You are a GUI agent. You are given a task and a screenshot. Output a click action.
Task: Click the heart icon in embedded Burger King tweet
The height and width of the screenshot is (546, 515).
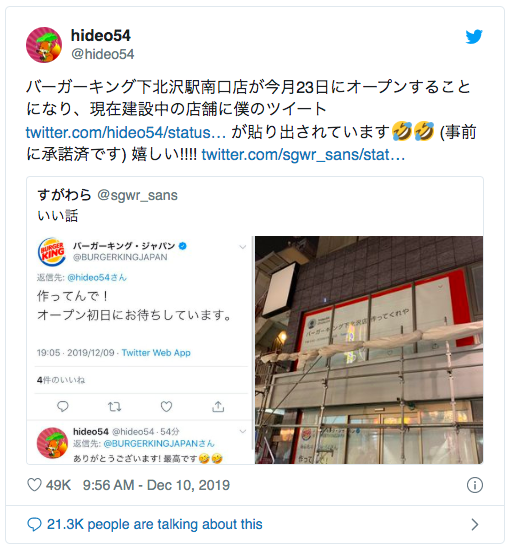coord(166,406)
